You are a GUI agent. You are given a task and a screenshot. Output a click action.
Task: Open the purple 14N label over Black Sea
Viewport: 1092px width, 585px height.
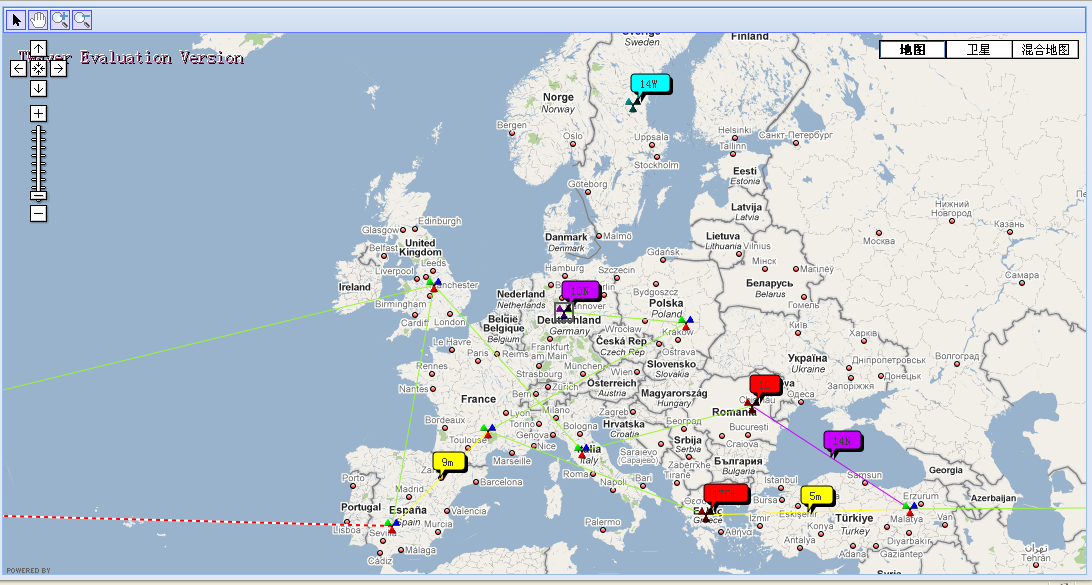coord(842,441)
